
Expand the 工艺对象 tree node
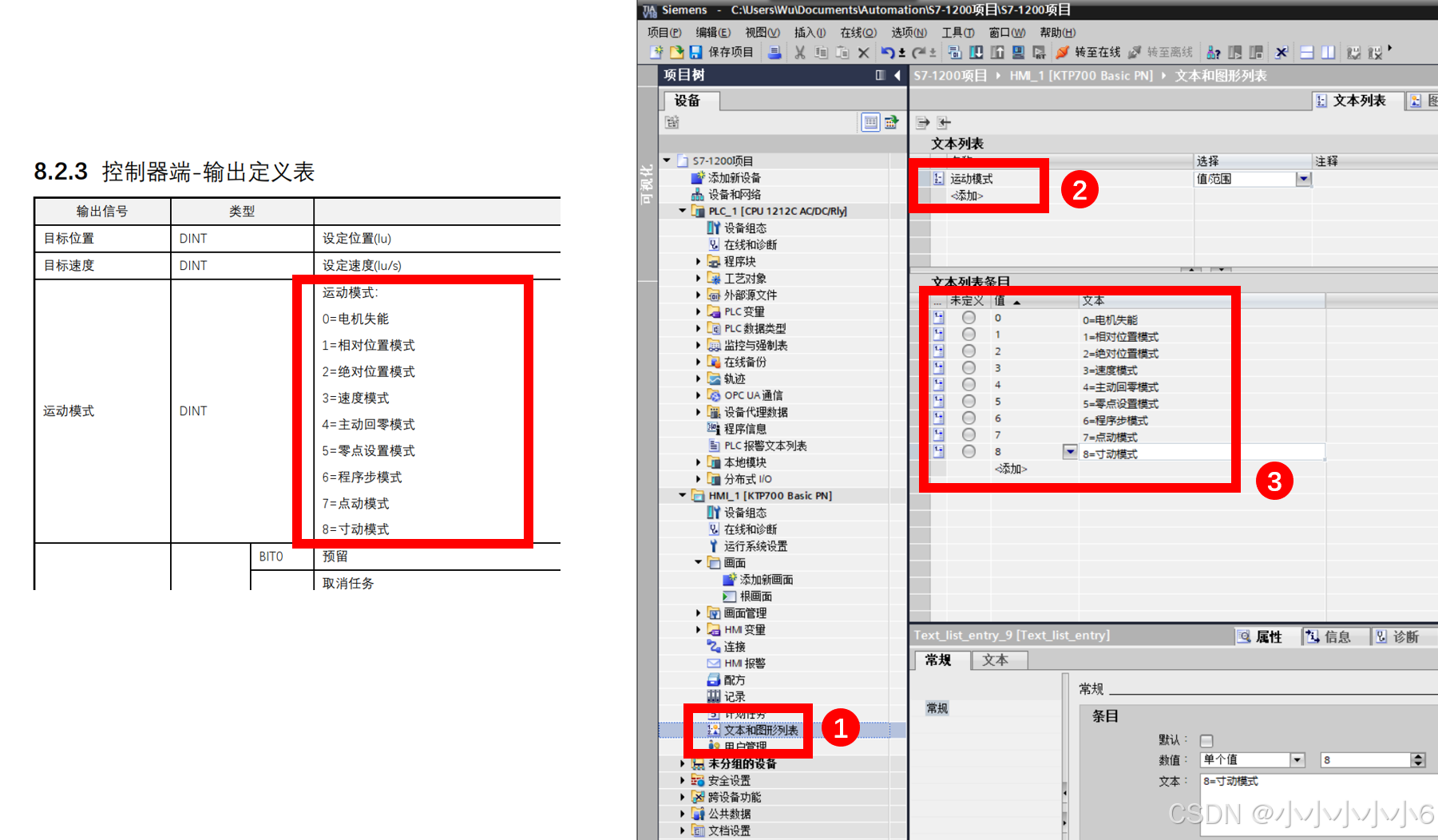pos(698,278)
